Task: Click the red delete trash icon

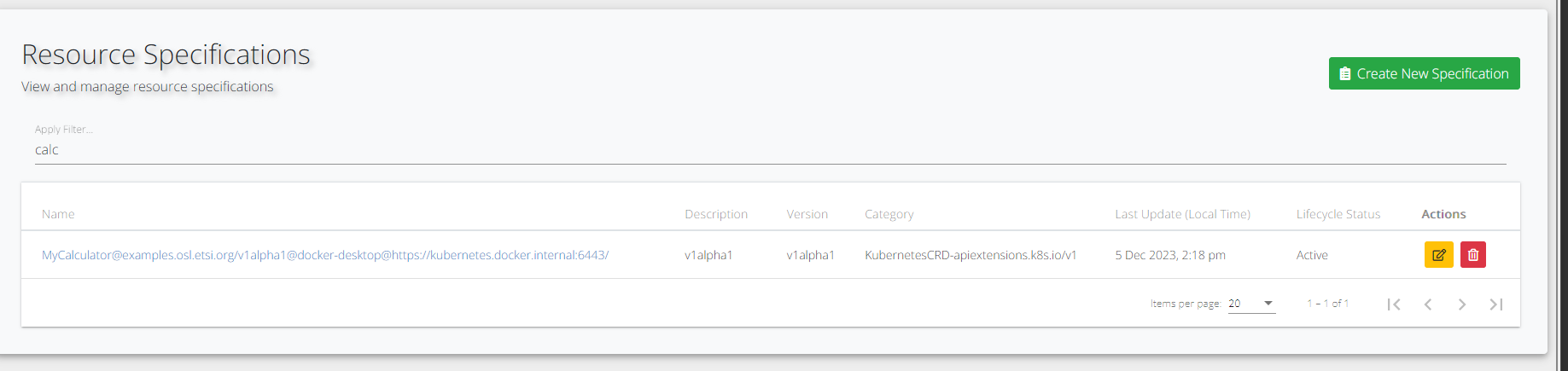Action: (x=1473, y=255)
